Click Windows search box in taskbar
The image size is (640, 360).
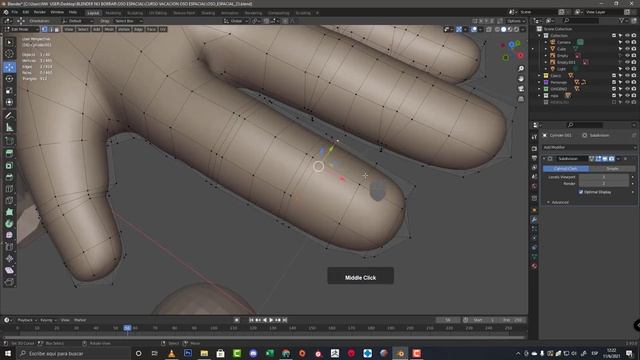tap(73, 353)
